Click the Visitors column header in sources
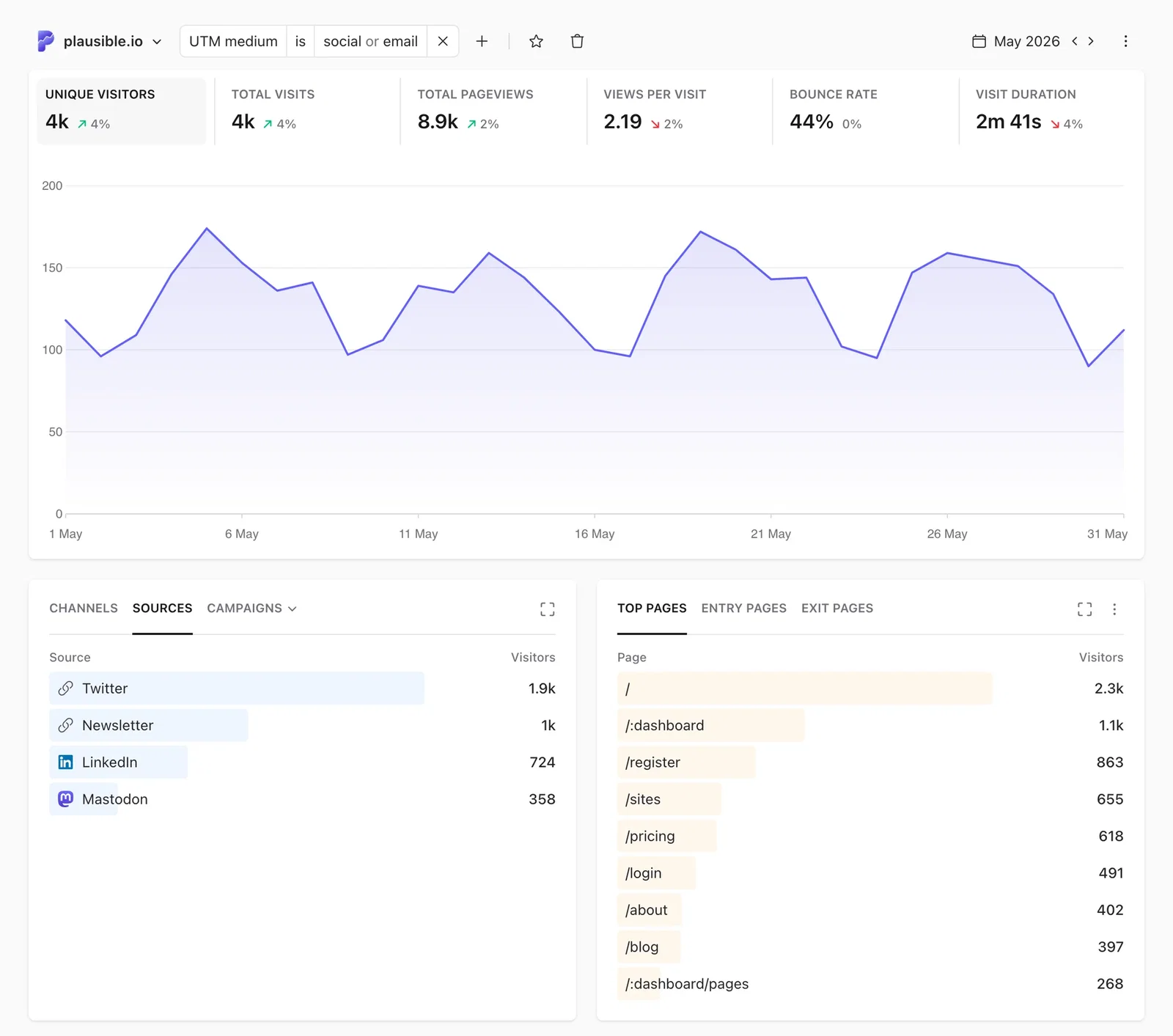 click(x=533, y=657)
